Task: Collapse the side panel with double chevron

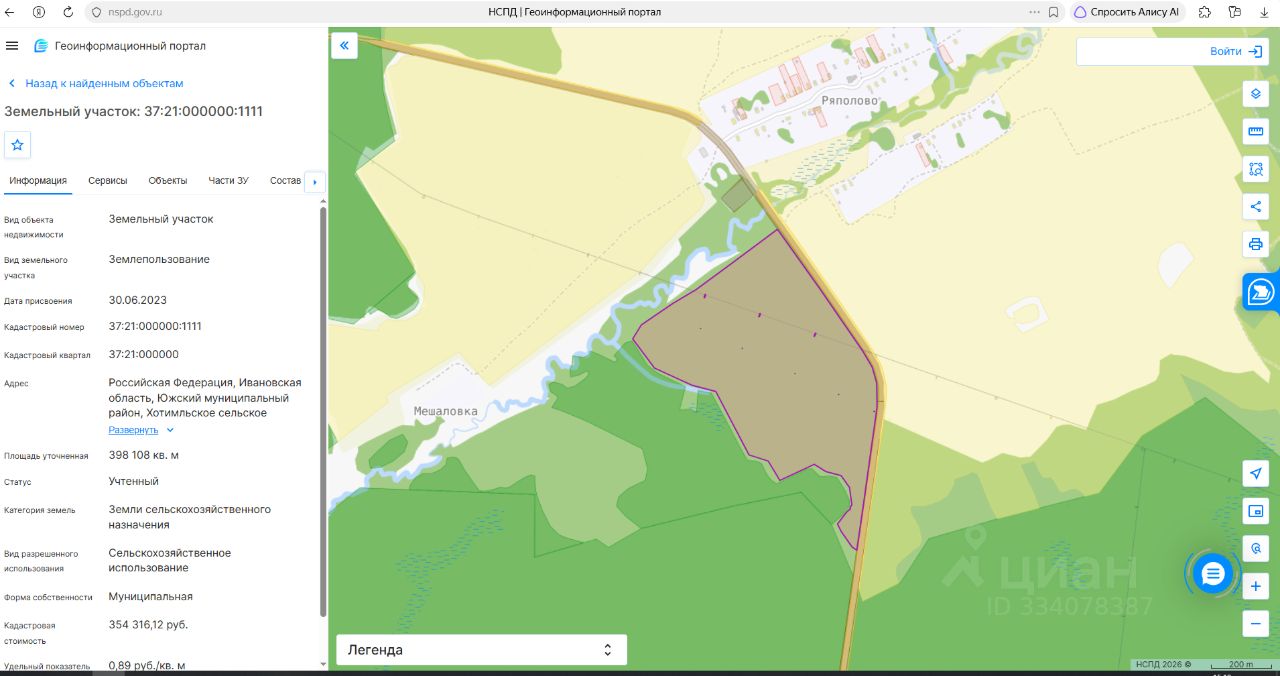Action: click(x=344, y=45)
